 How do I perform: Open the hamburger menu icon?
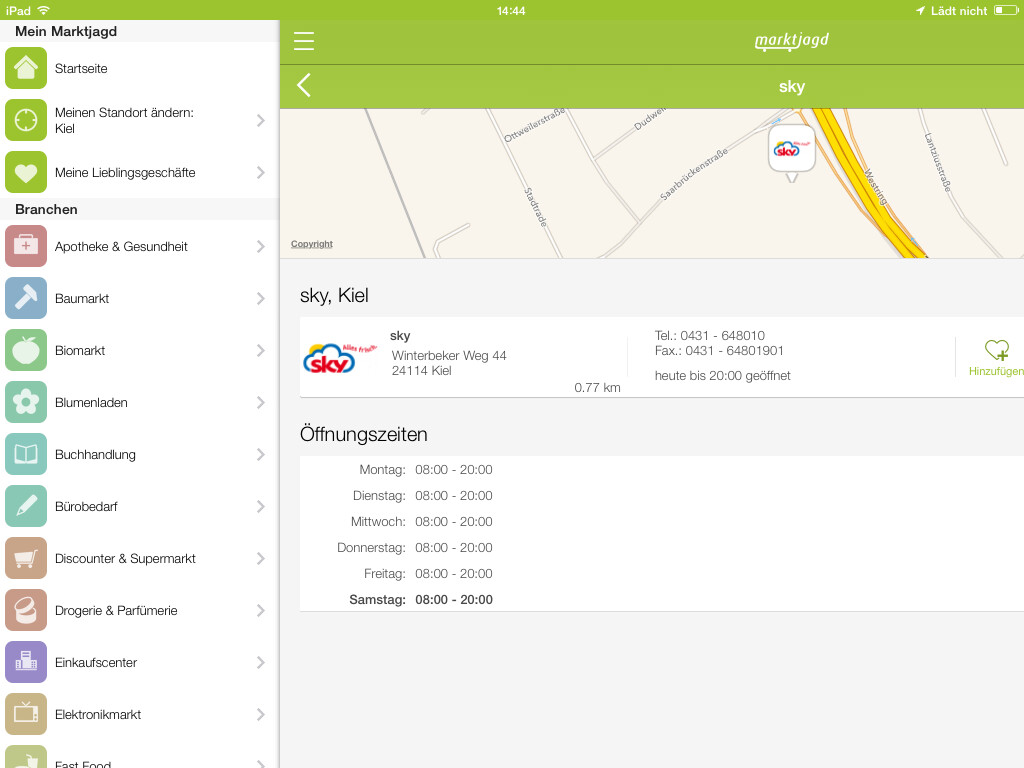(304, 41)
